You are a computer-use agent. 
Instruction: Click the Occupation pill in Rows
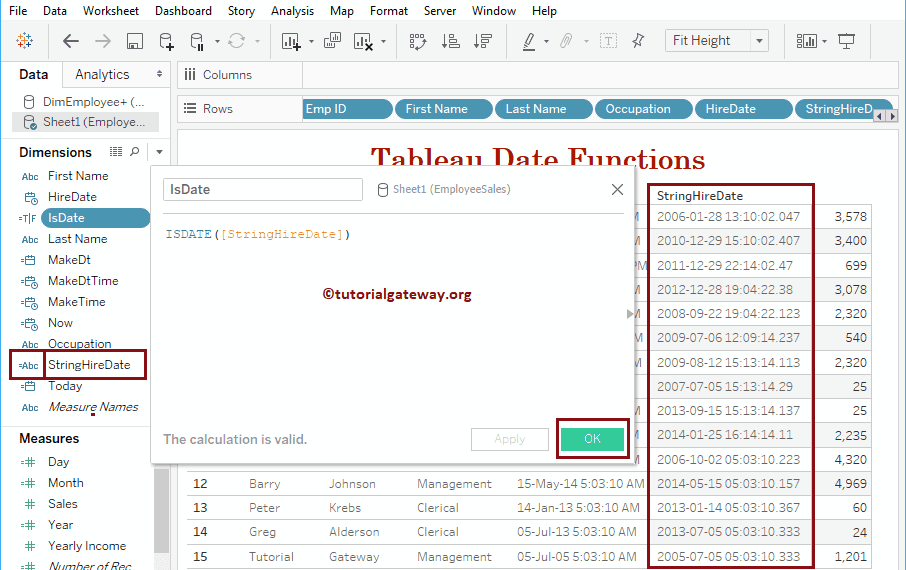point(643,109)
